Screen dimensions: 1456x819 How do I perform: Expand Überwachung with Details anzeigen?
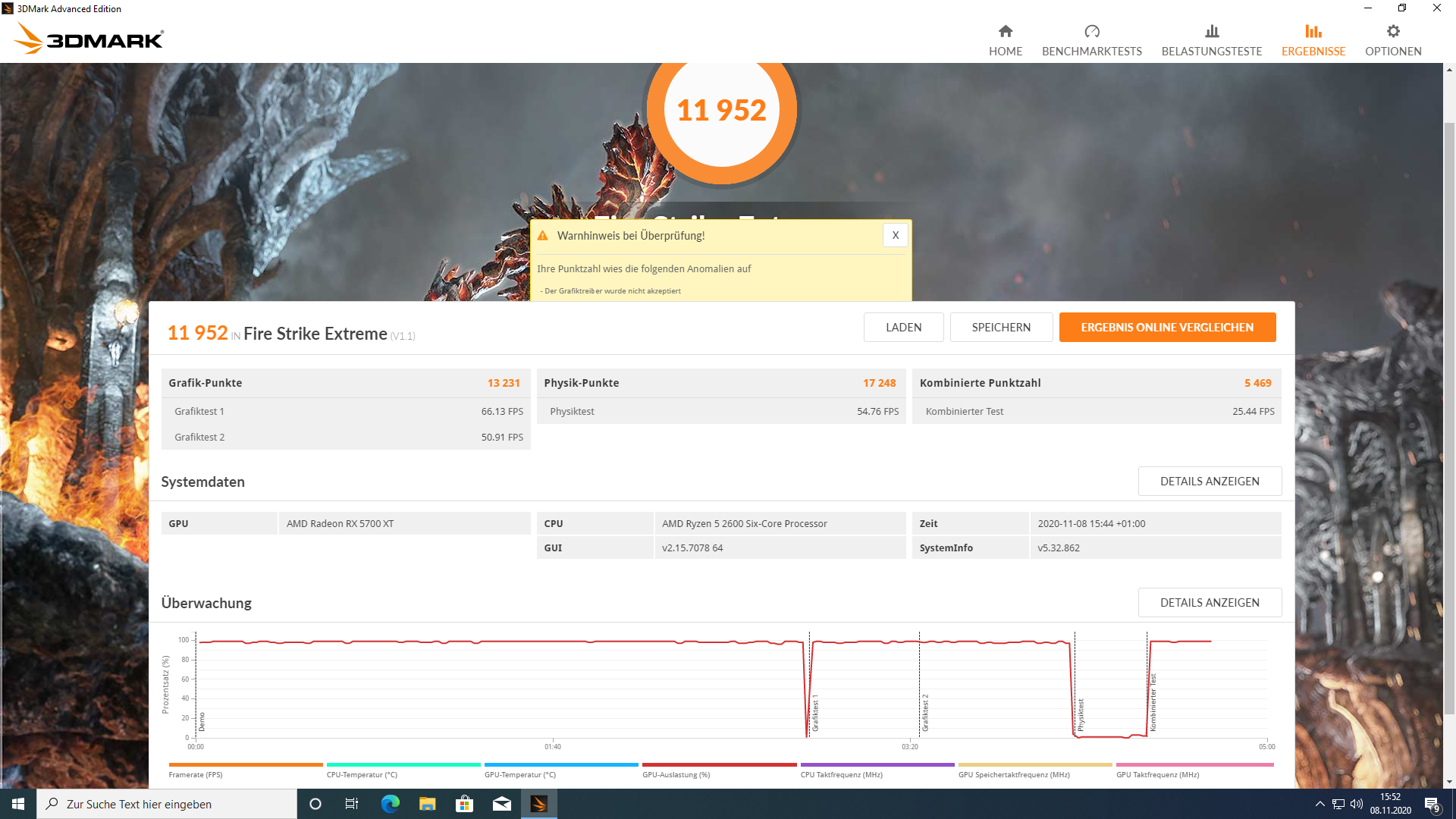pyautogui.click(x=1209, y=603)
